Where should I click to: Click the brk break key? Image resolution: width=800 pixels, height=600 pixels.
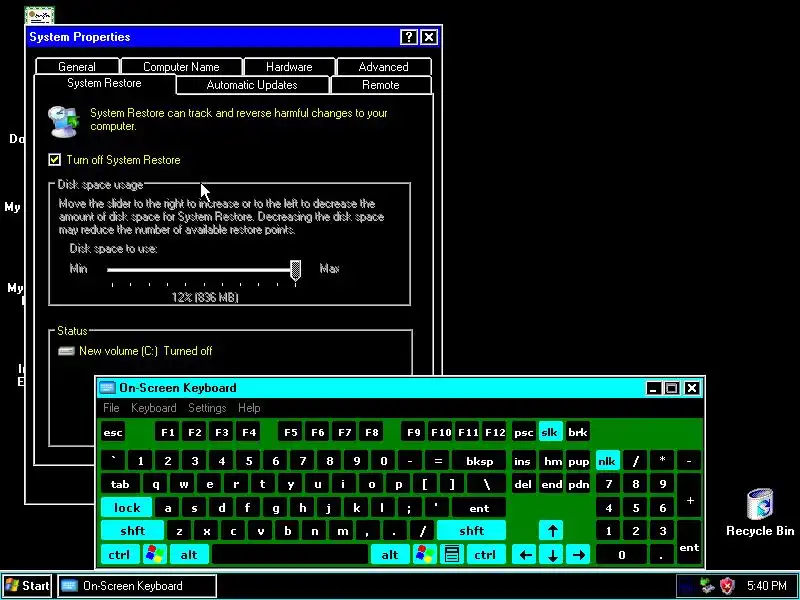(578, 433)
